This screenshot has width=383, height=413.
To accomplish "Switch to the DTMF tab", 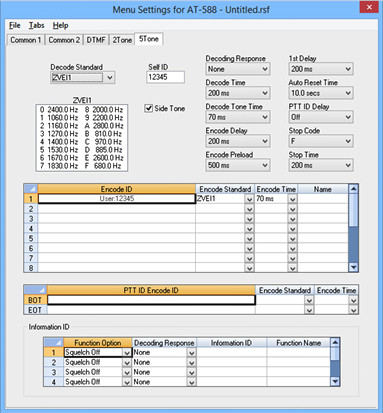I will [96, 40].
